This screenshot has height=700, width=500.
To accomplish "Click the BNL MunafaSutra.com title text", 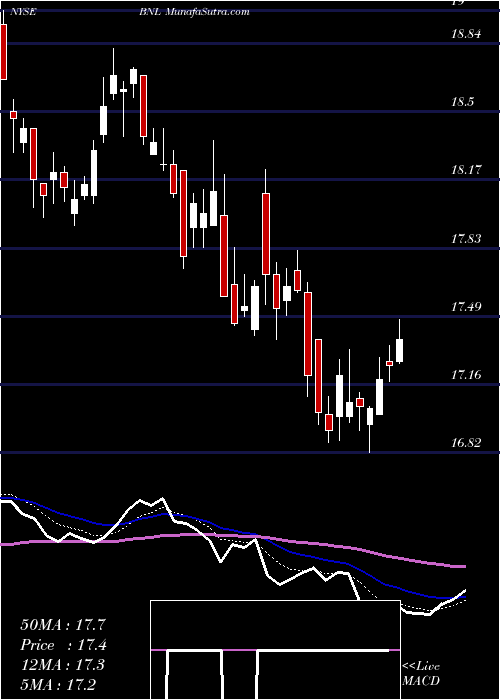I will click(x=194, y=12).
